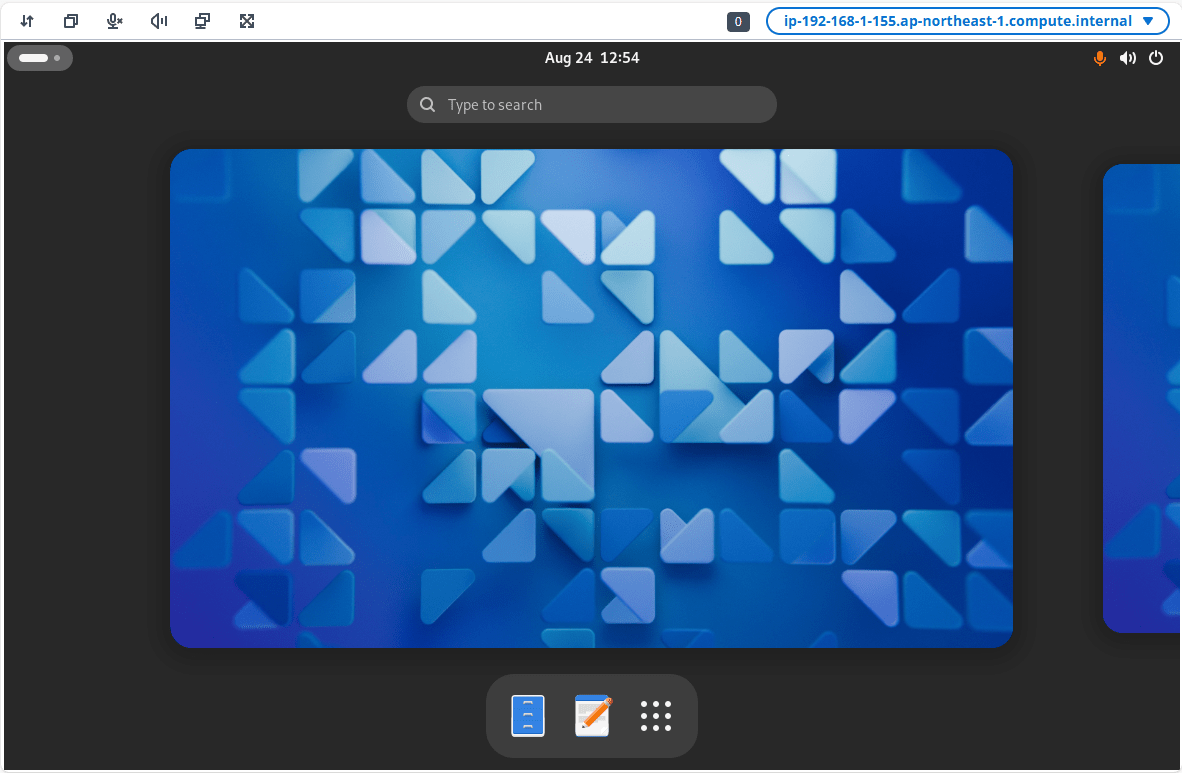The width and height of the screenshot is (1182, 773).
Task: Open the power menu icon in the top bar
Action: click(1156, 58)
